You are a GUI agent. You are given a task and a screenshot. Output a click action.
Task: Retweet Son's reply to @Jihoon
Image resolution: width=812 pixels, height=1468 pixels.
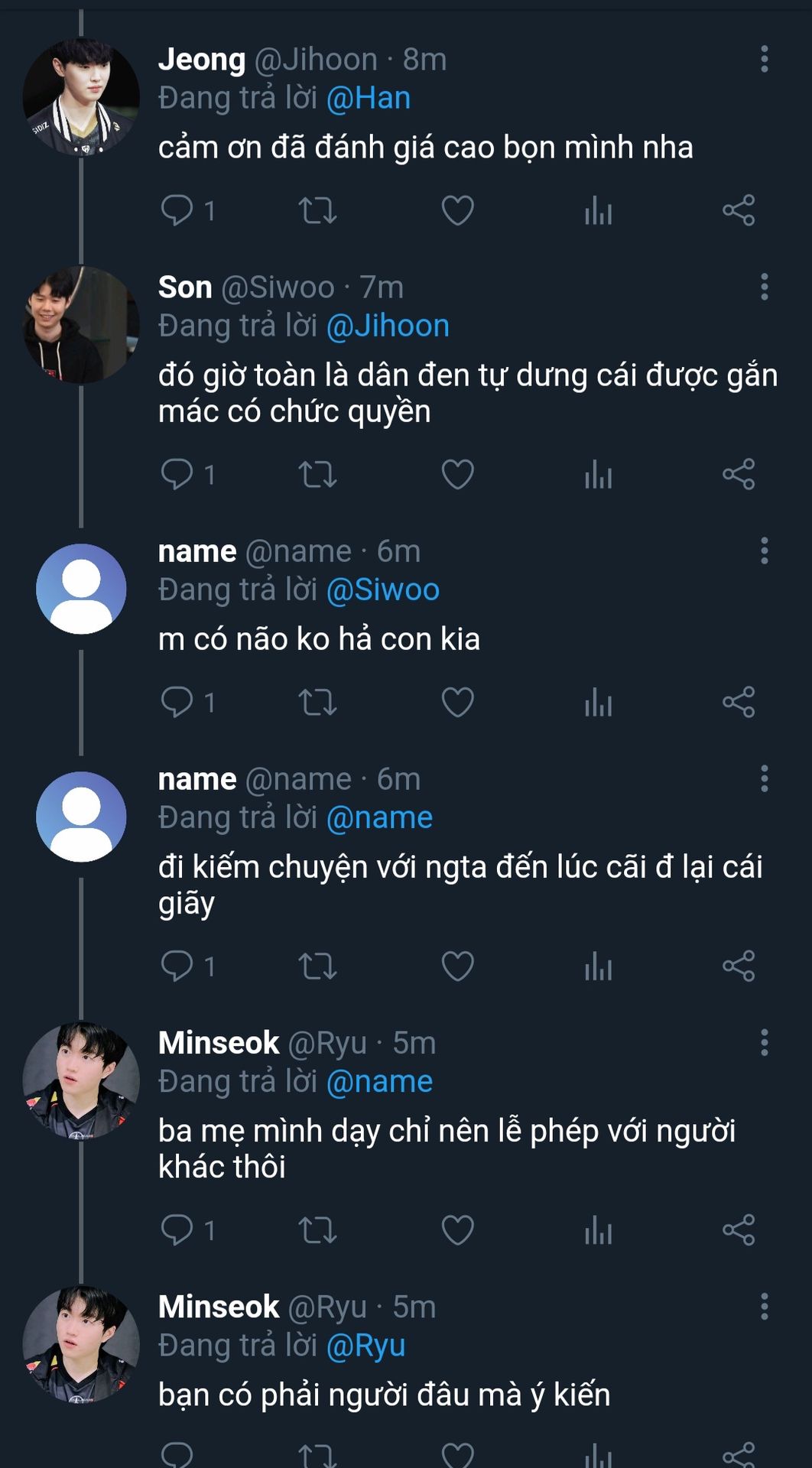coord(317,474)
